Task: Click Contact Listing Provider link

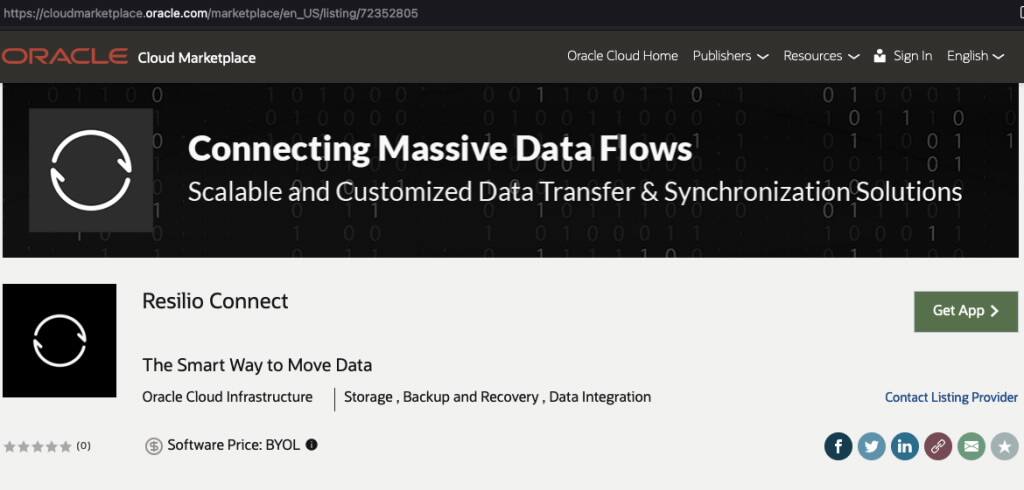Action: point(951,397)
